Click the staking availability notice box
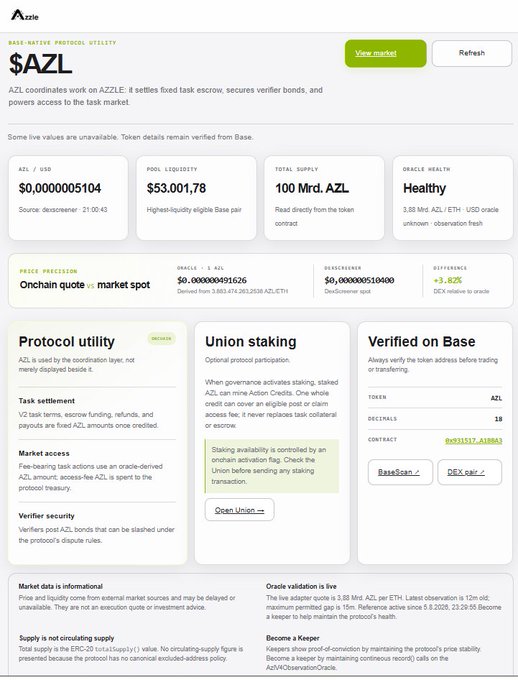Screen dimensions: 518x680 point(272,466)
